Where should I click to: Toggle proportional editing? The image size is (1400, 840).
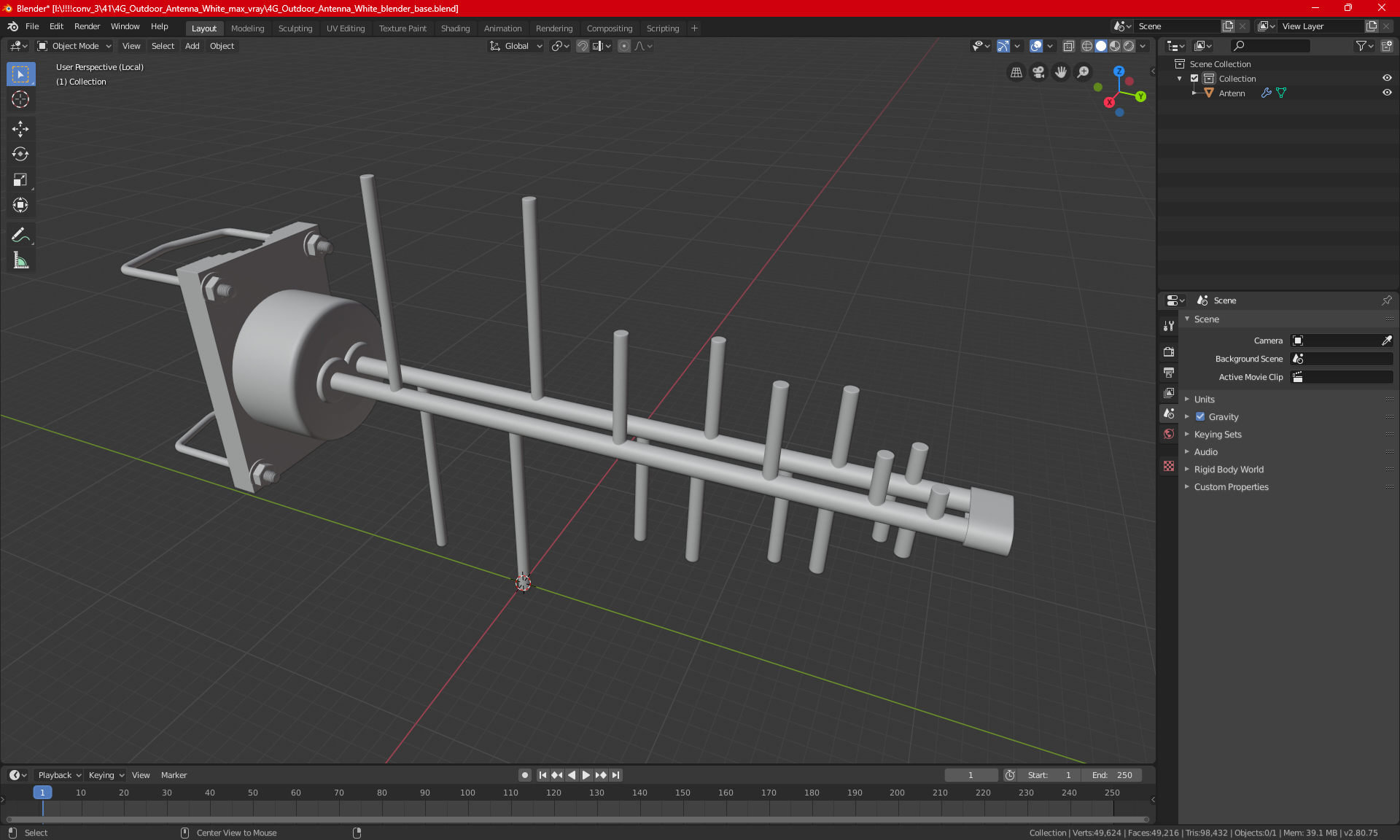coord(624,46)
